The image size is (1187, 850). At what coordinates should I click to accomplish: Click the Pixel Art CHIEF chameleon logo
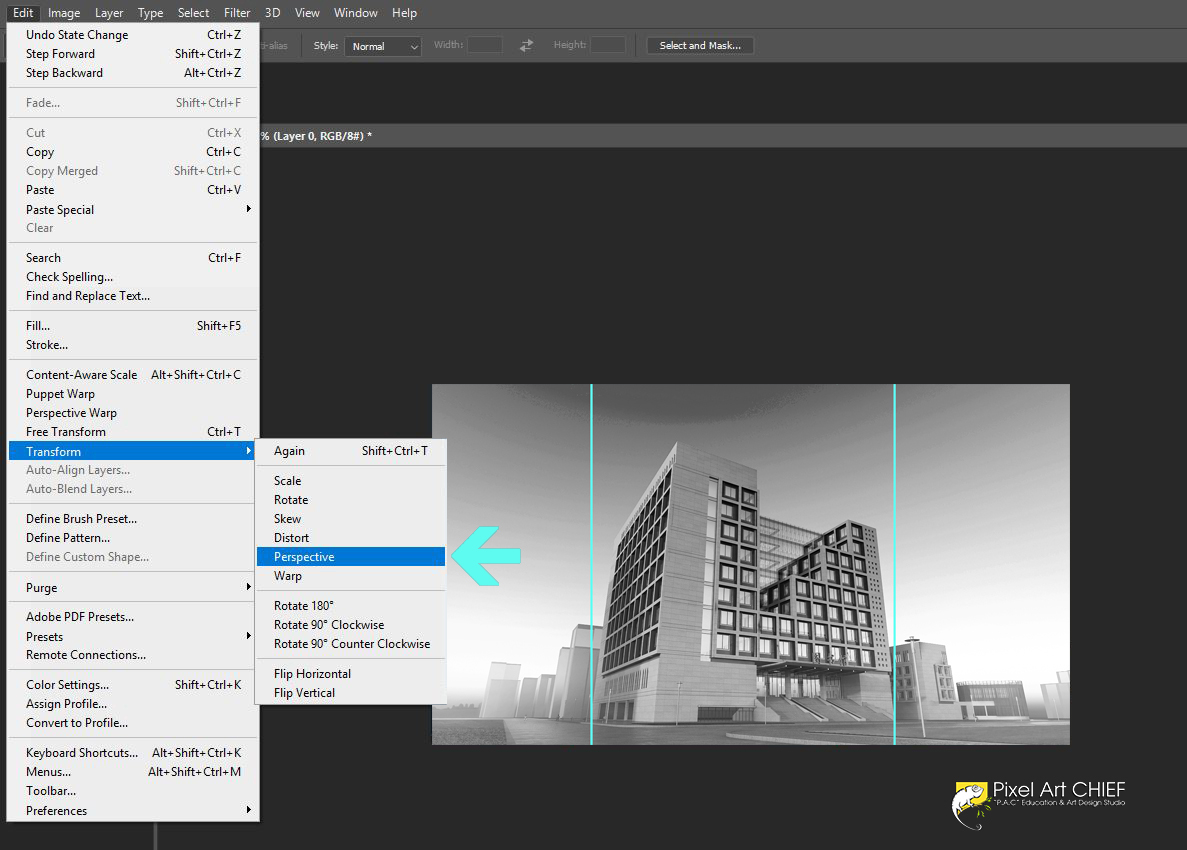click(x=970, y=806)
